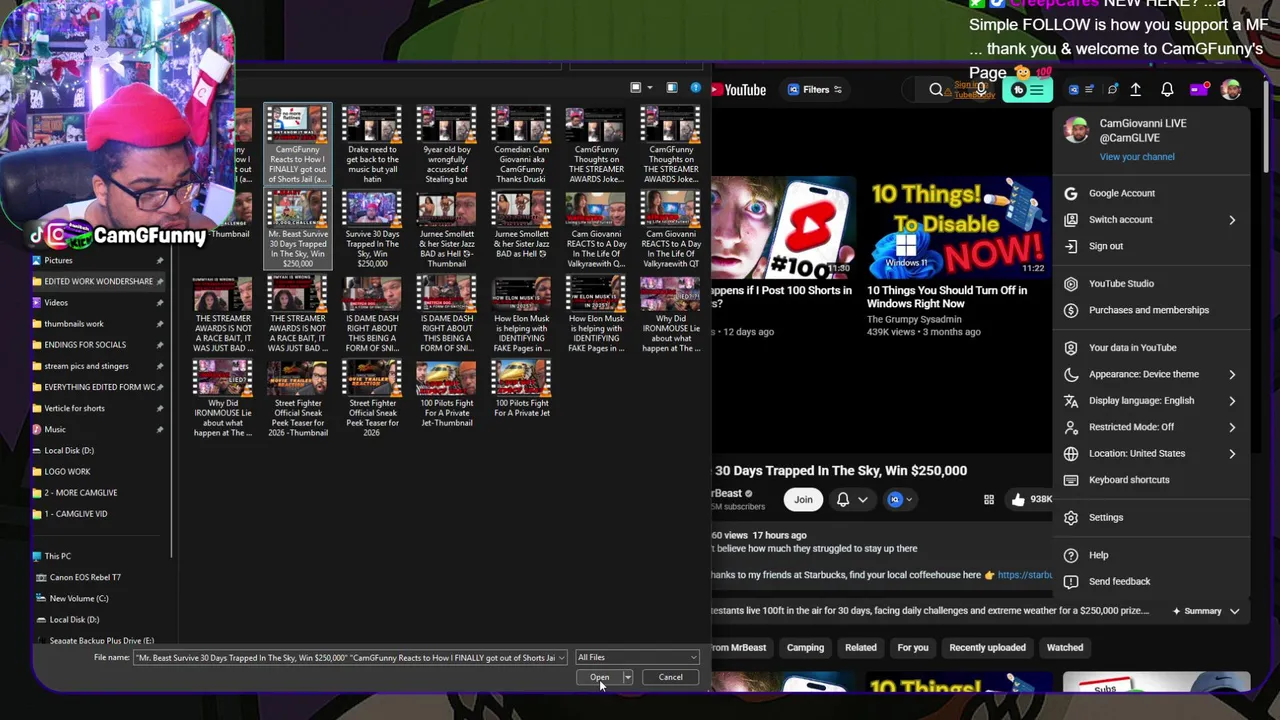The width and height of the screenshot is (1280, 720).
Task: Select the Related filter chip
Action: click(x=860, y=648)
